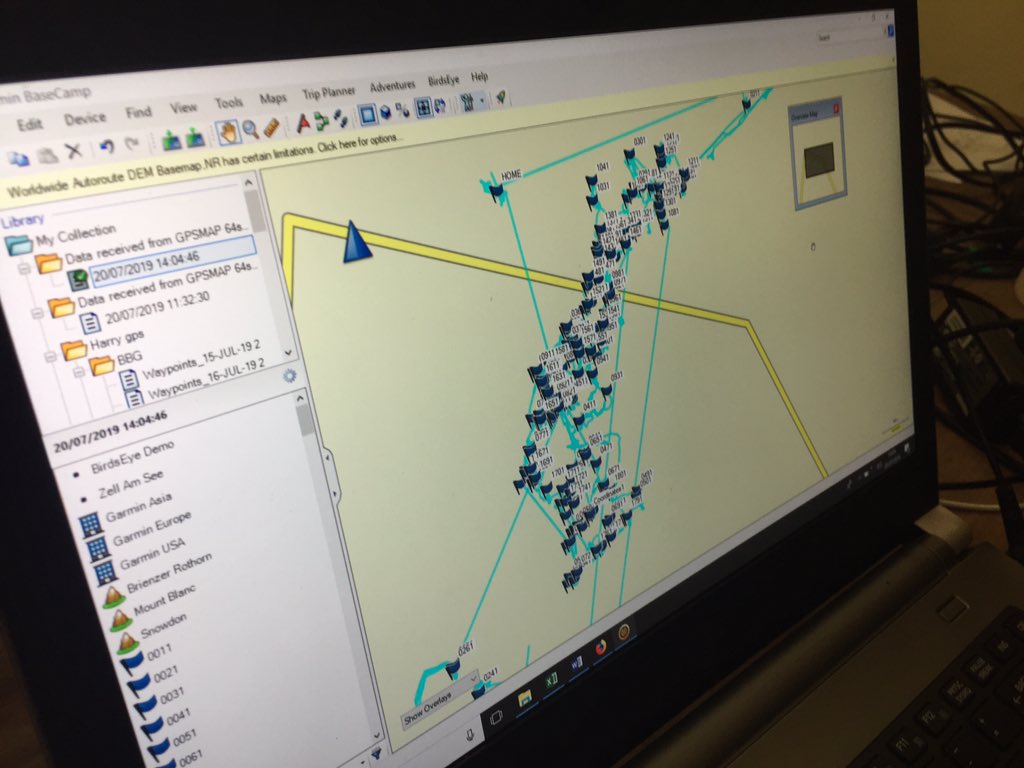The image size is (1024, 768).
Task: Select the Brienzer Rothorn waypoint
Action: point(169,573)
